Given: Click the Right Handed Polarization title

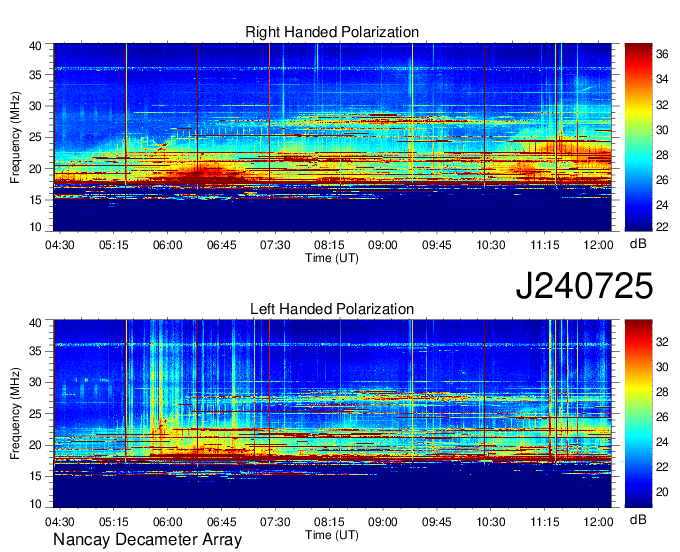Looking at the screenshot, I should tap(332, 32).
